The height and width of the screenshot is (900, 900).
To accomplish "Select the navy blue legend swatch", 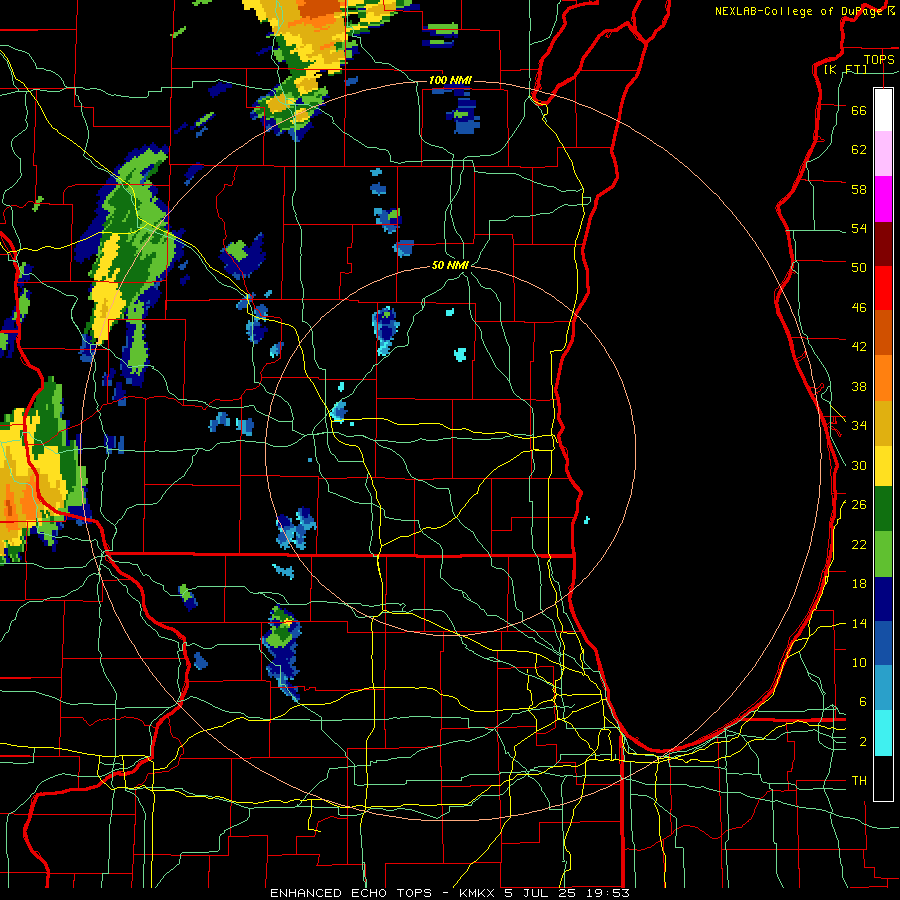I will tap(883, 599).
